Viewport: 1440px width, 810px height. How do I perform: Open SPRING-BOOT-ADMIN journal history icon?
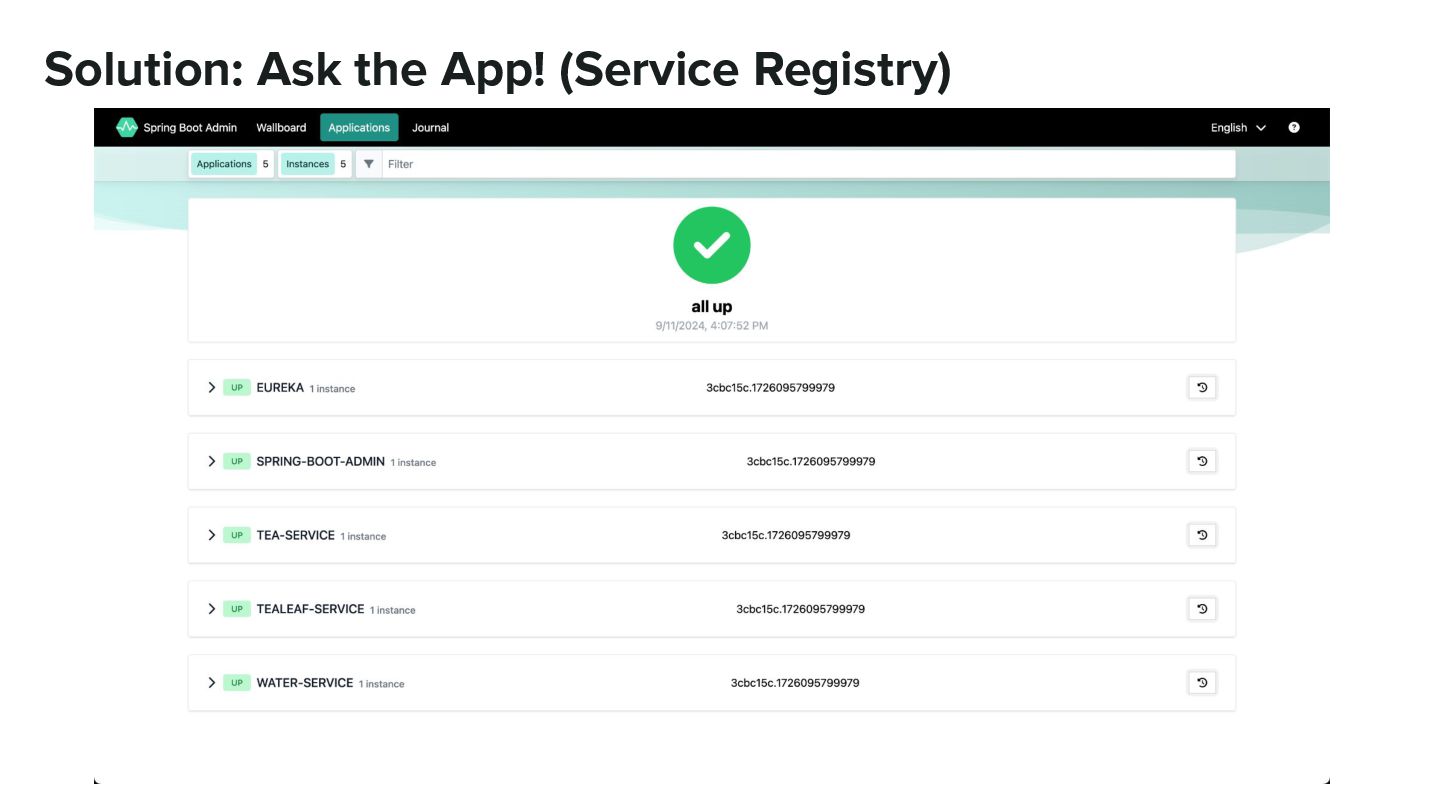pyautogui.click(x=1202, y=461)
